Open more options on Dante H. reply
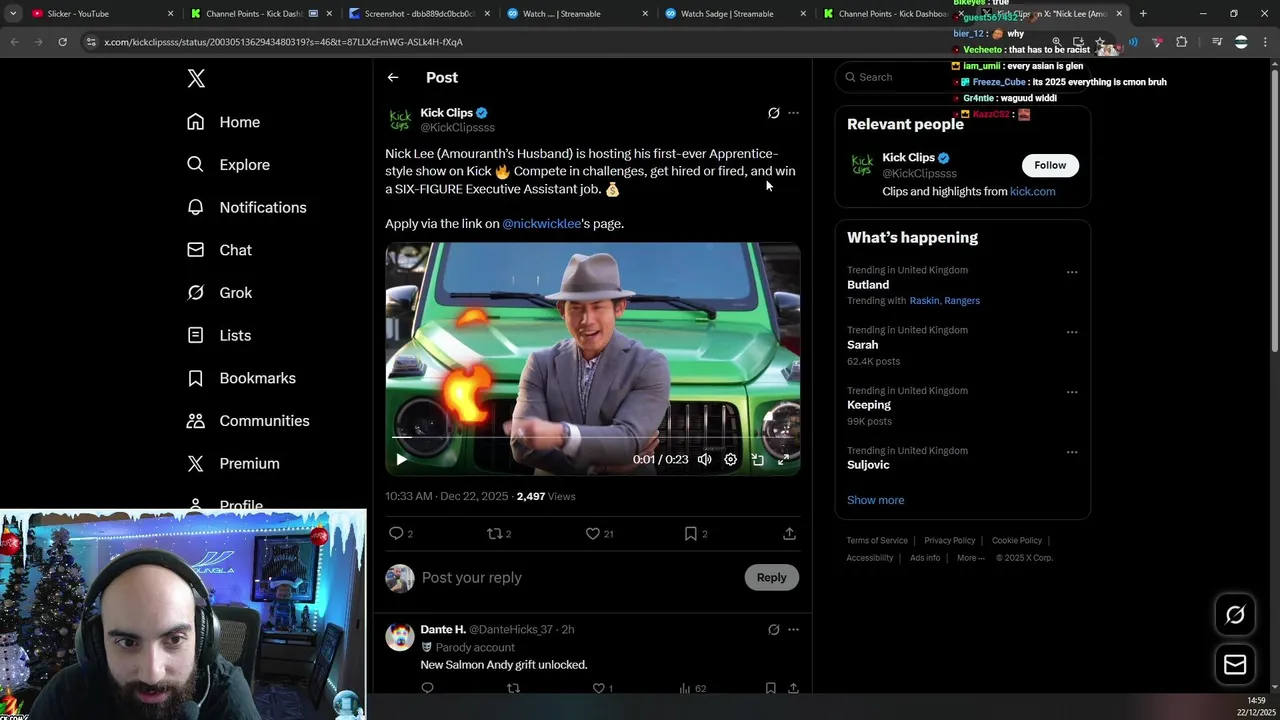 (x=793, y=630)
